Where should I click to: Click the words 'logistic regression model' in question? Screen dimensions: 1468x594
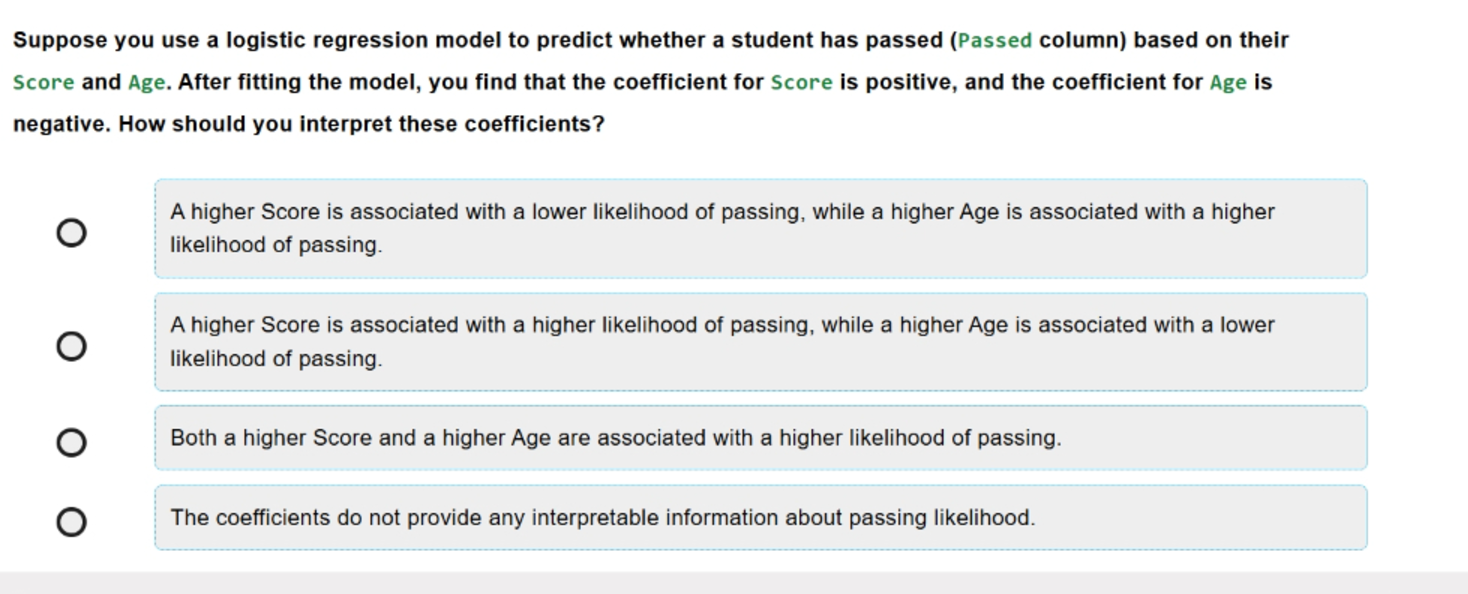click(x=364, y=41)
